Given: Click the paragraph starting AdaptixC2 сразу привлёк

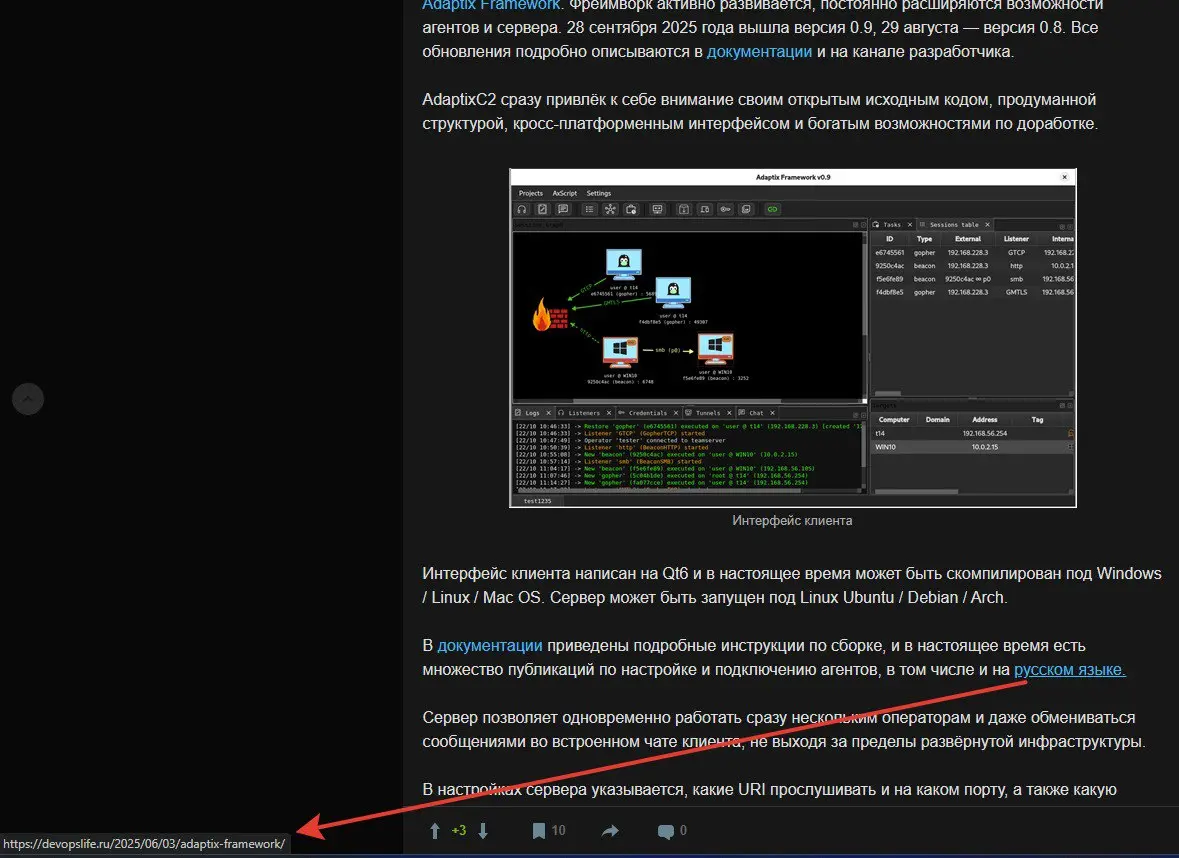Looking at the screenshot, I should click(x=759, y=111).
